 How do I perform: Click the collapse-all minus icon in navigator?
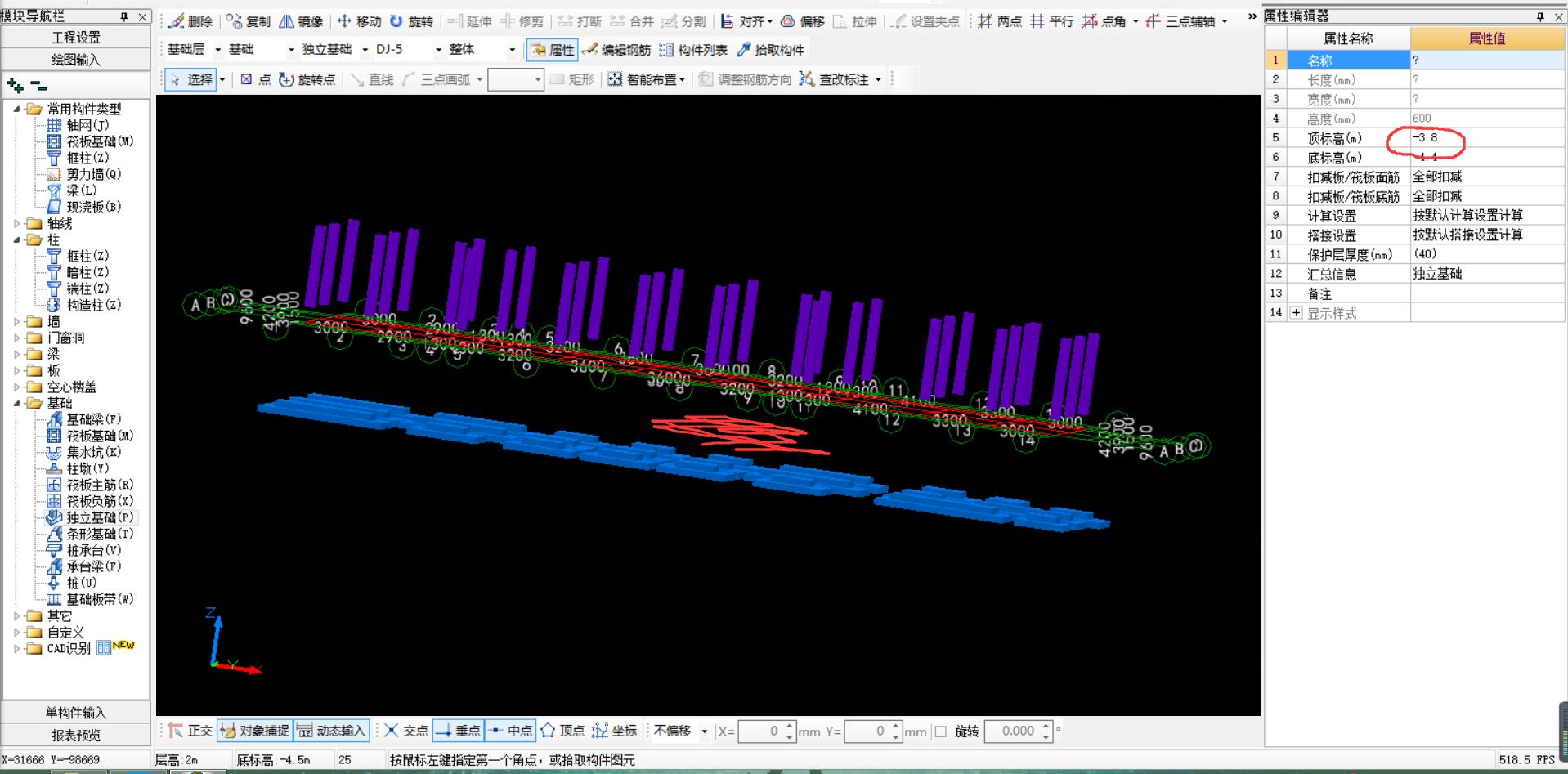pos(38,85)
